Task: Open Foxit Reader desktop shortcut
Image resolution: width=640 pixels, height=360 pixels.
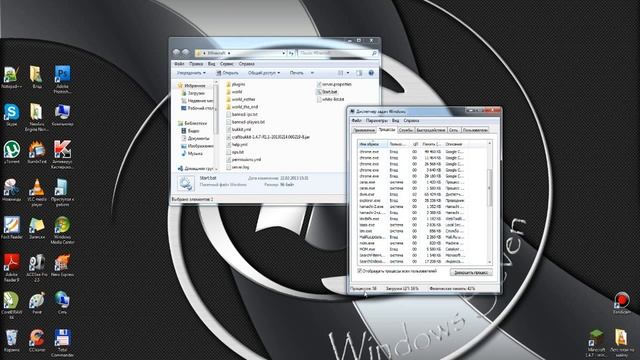Action: coord(11,228)
